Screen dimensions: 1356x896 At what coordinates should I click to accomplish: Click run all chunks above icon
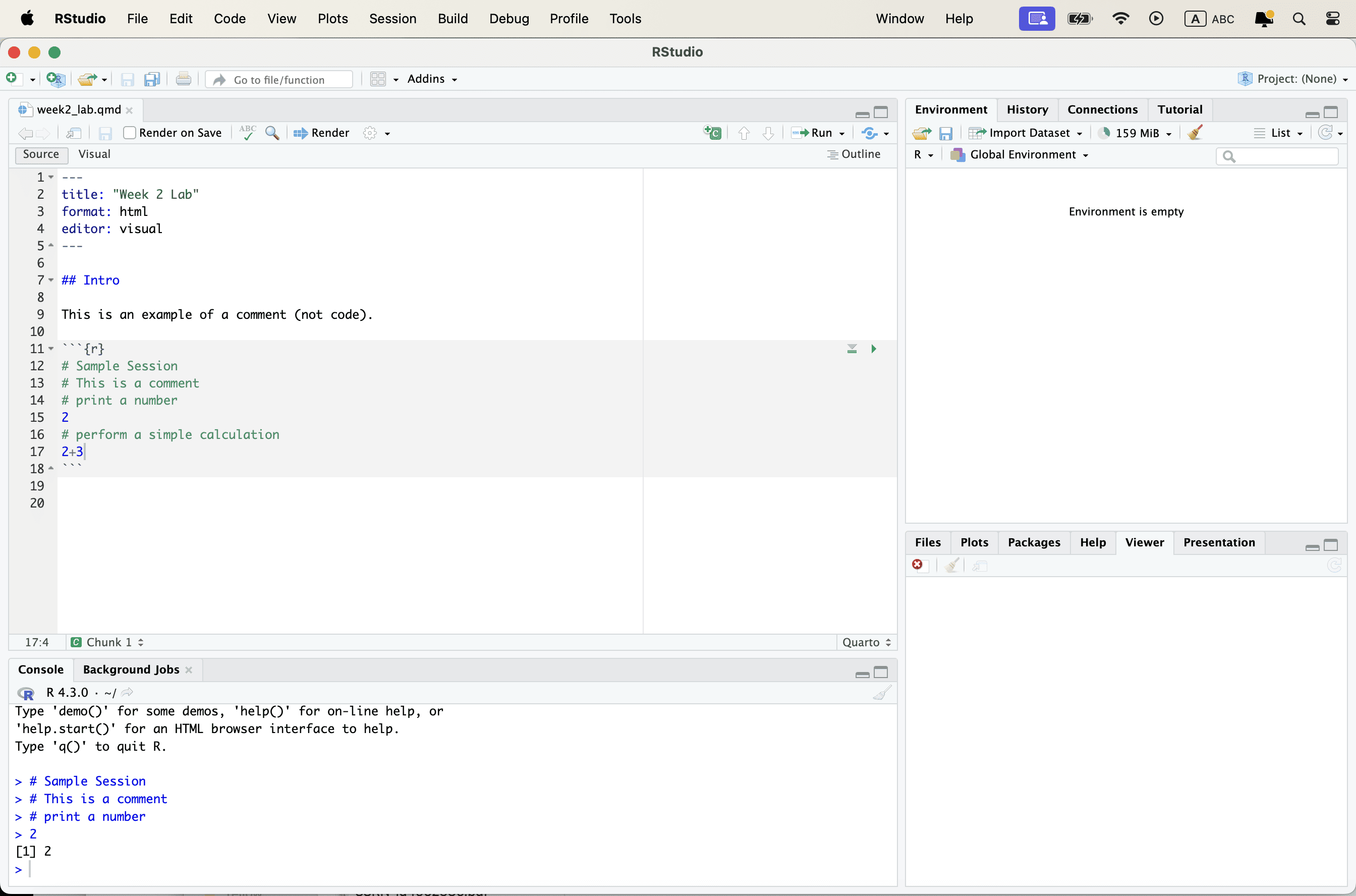coord(852,349)
